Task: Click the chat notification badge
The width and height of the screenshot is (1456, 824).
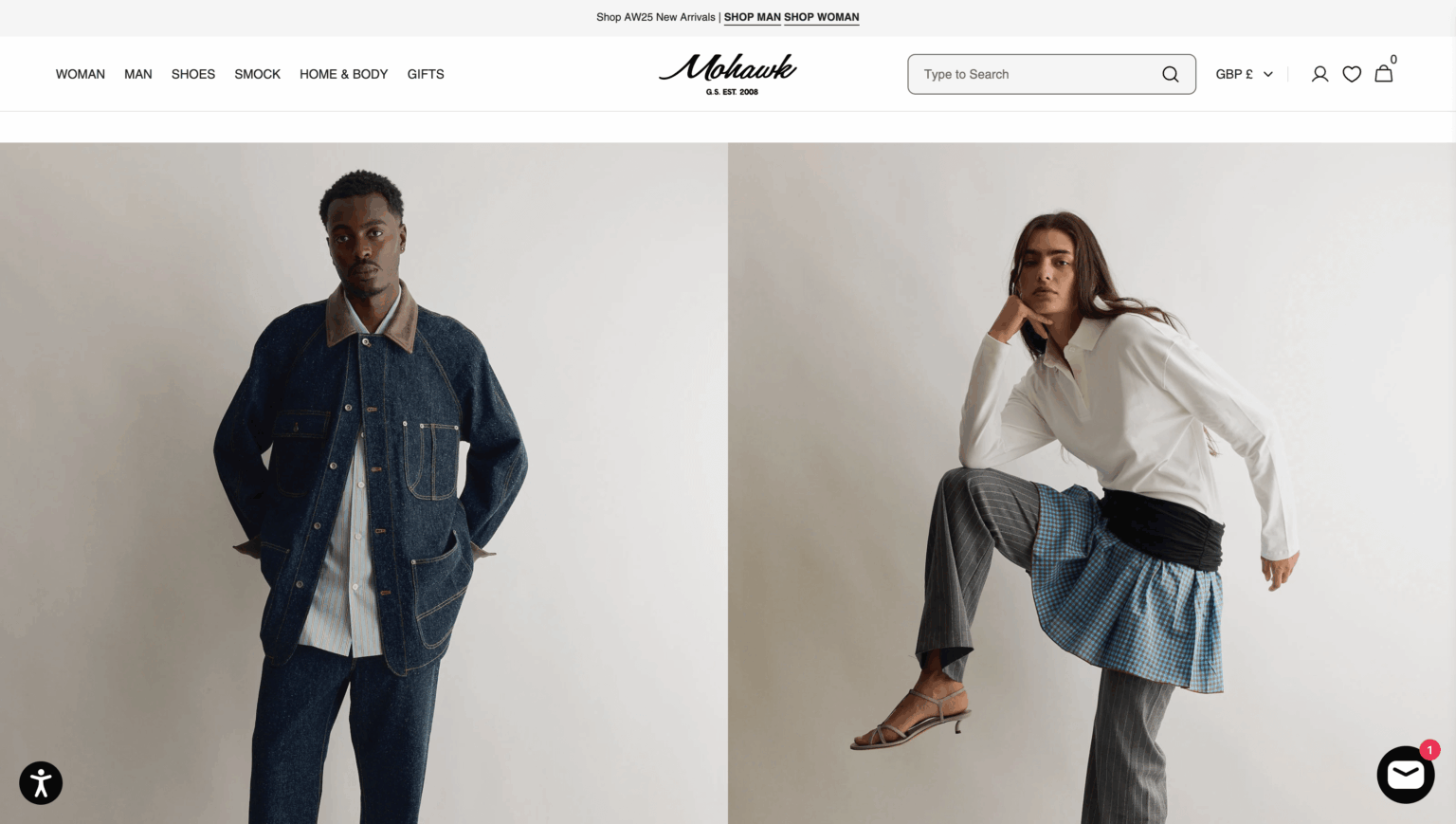Action: click(x=1429, y=750)
